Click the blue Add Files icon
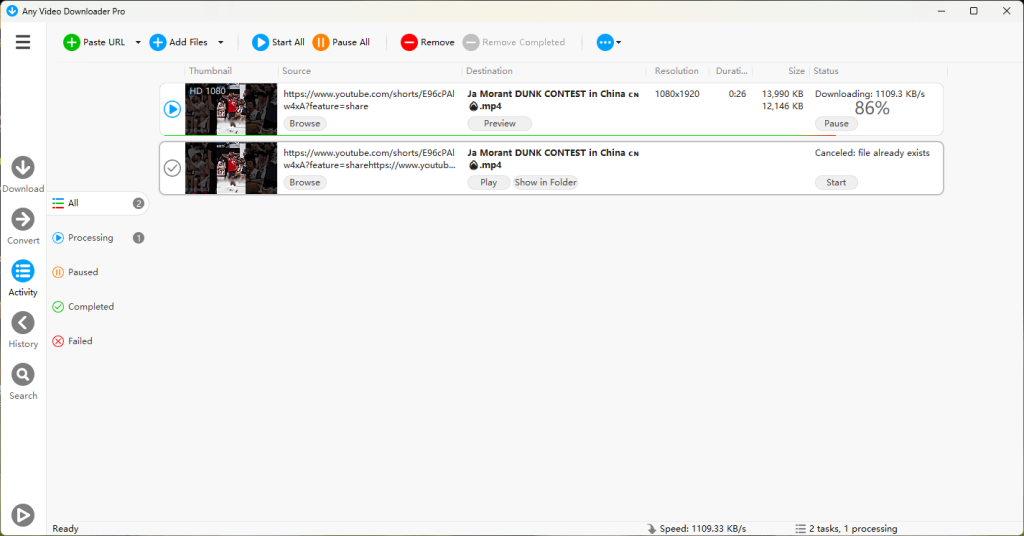This screenshot has height=536, width=1024. point(158,42)
